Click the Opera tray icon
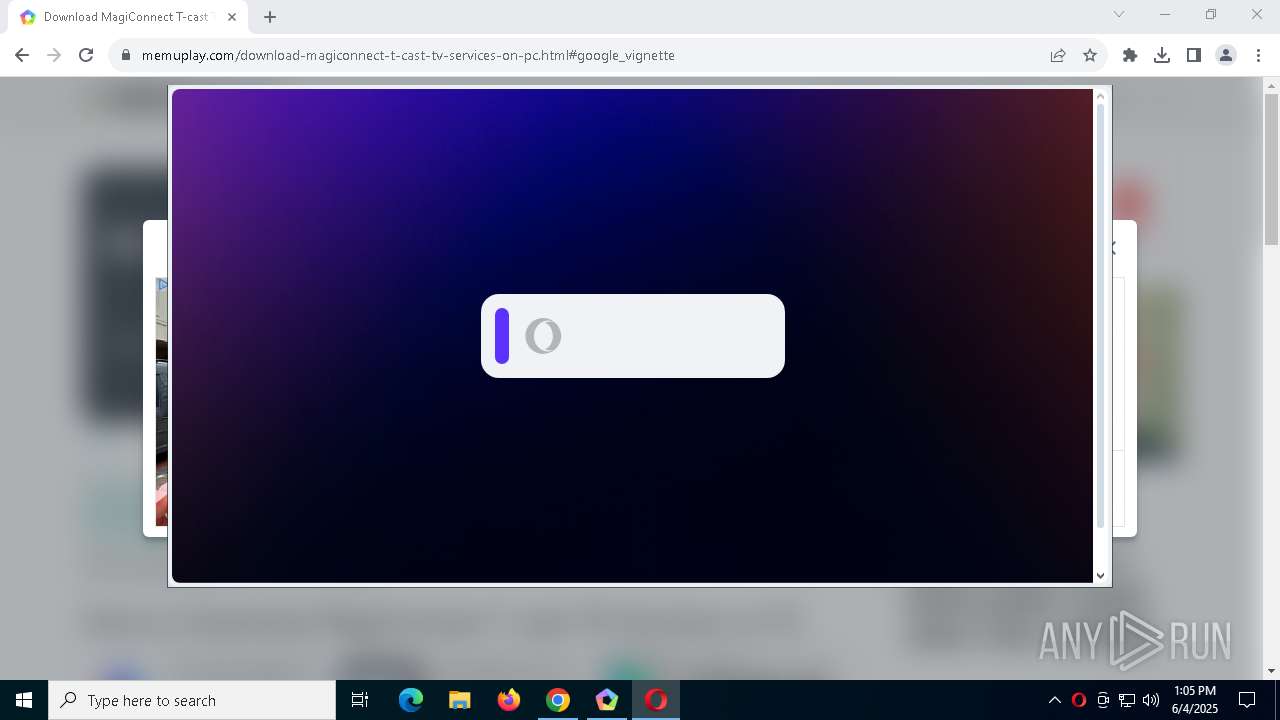This screenshot has height=720, width=1280. (x=1079, y=700)
